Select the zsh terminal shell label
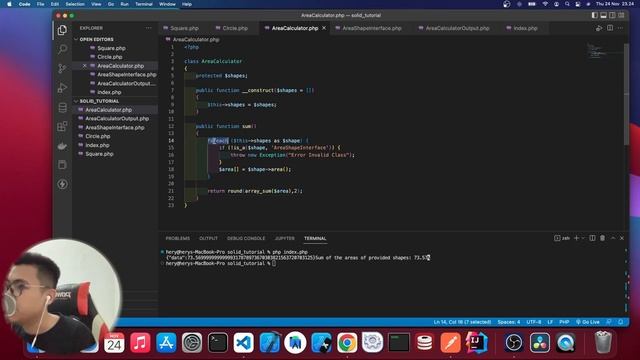The width and height of the screenshot is (640, 360). tap(562, 238)
